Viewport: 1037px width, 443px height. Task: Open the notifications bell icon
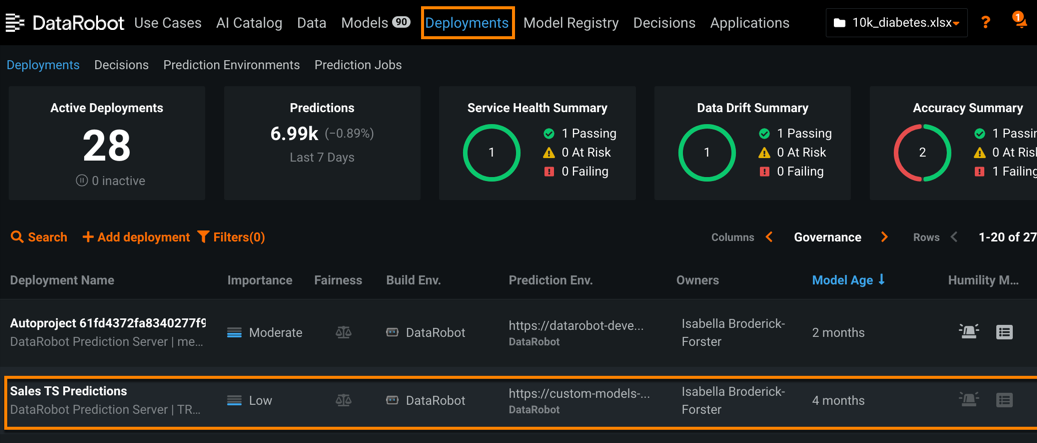tap(1018, 21)
